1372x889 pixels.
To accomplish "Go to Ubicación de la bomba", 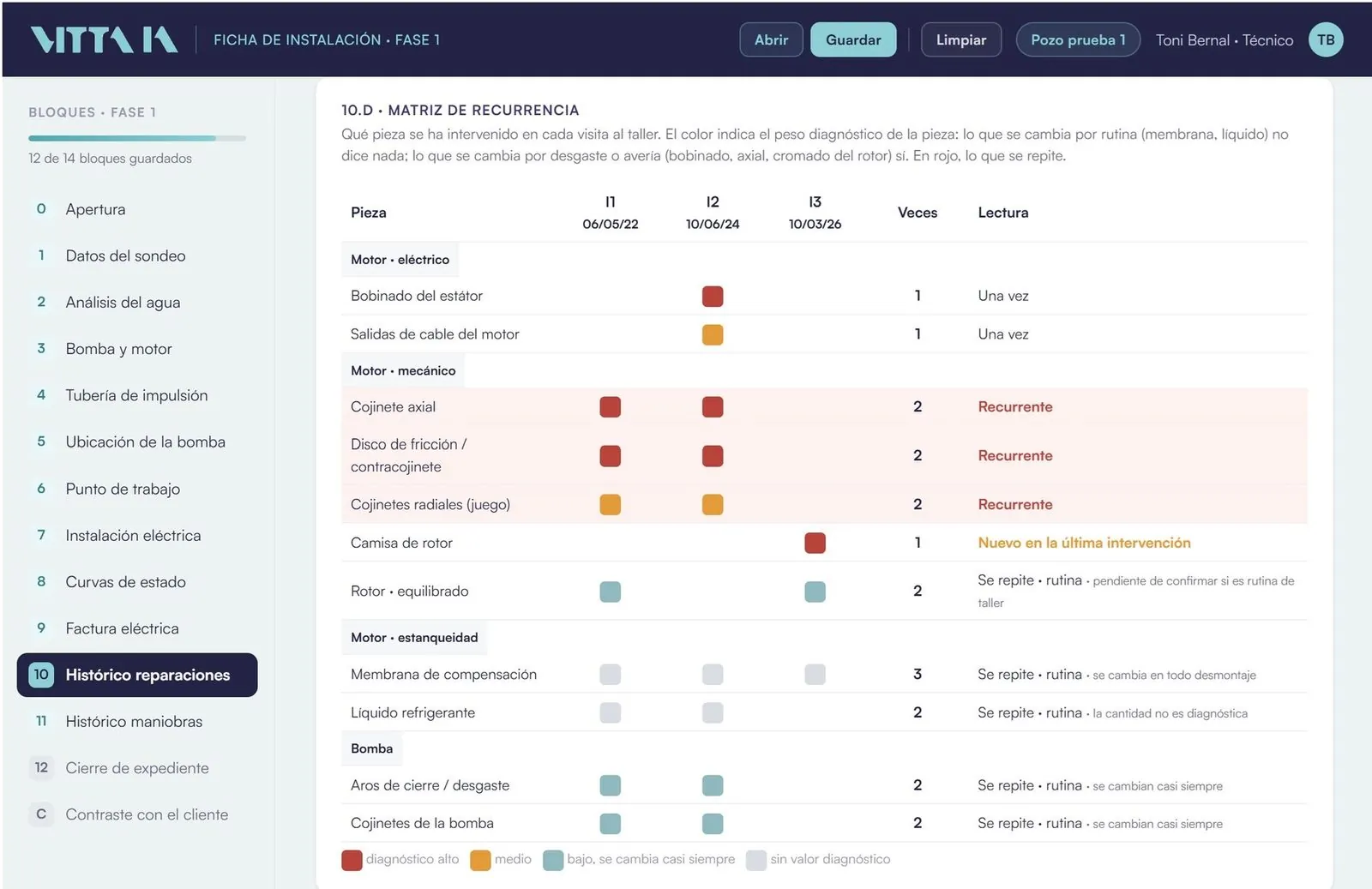I will coord(137,441).
